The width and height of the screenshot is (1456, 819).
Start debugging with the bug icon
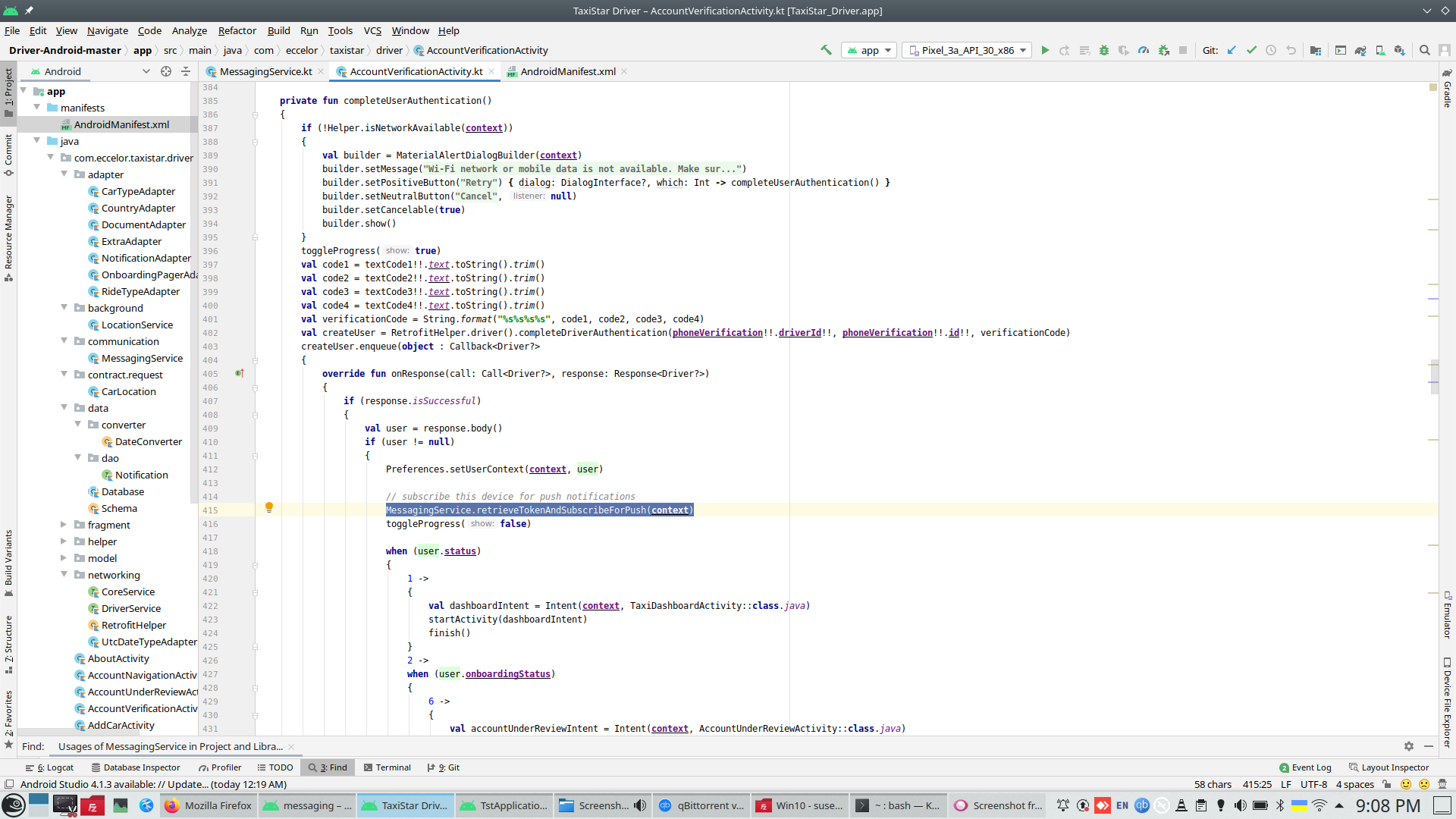point(1104,50)
